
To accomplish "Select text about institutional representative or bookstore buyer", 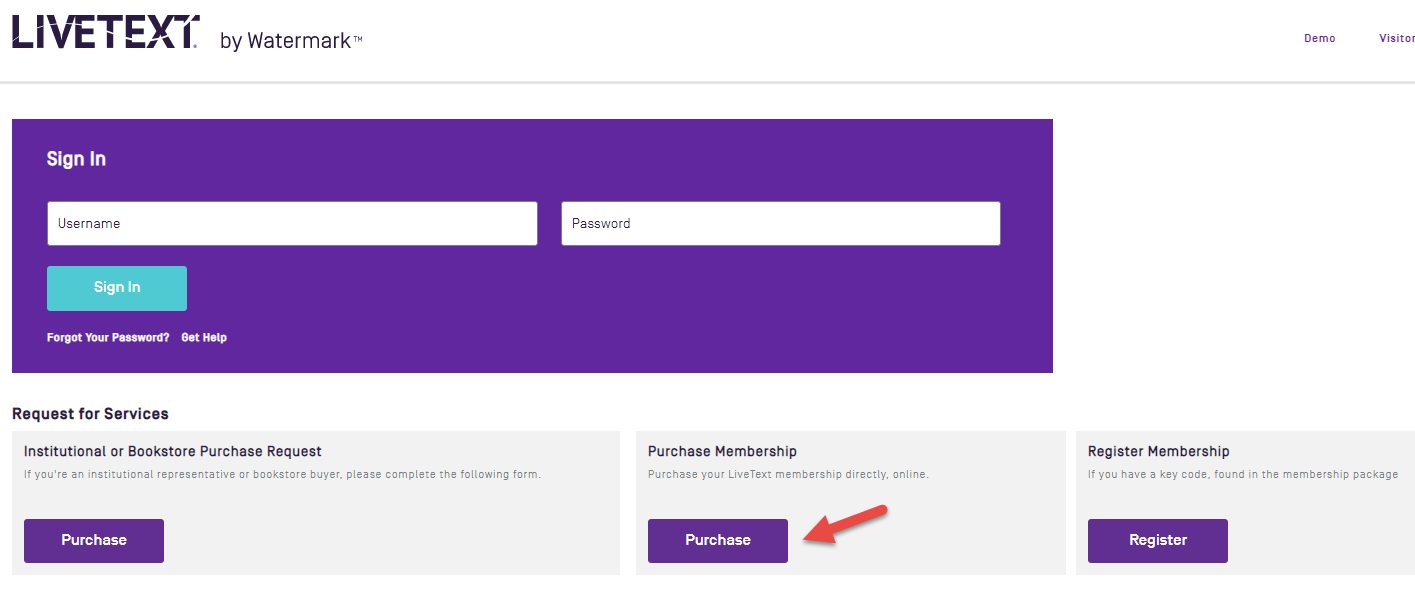I will 282,474.
